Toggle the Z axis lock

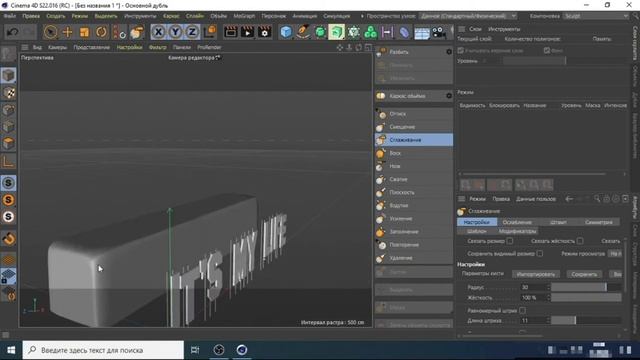pos(192,32)
